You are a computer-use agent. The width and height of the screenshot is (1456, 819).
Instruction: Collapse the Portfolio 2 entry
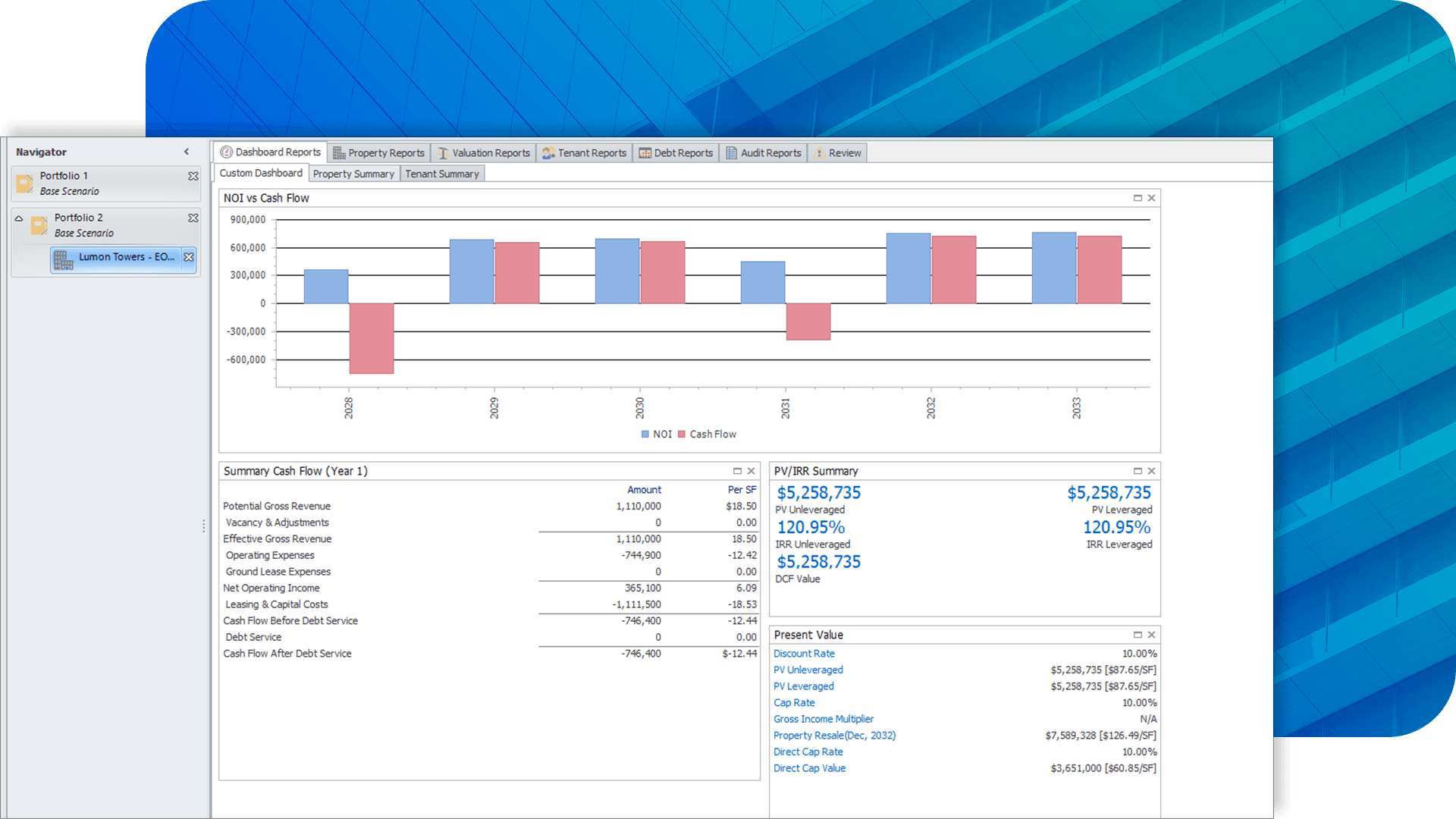18,217
